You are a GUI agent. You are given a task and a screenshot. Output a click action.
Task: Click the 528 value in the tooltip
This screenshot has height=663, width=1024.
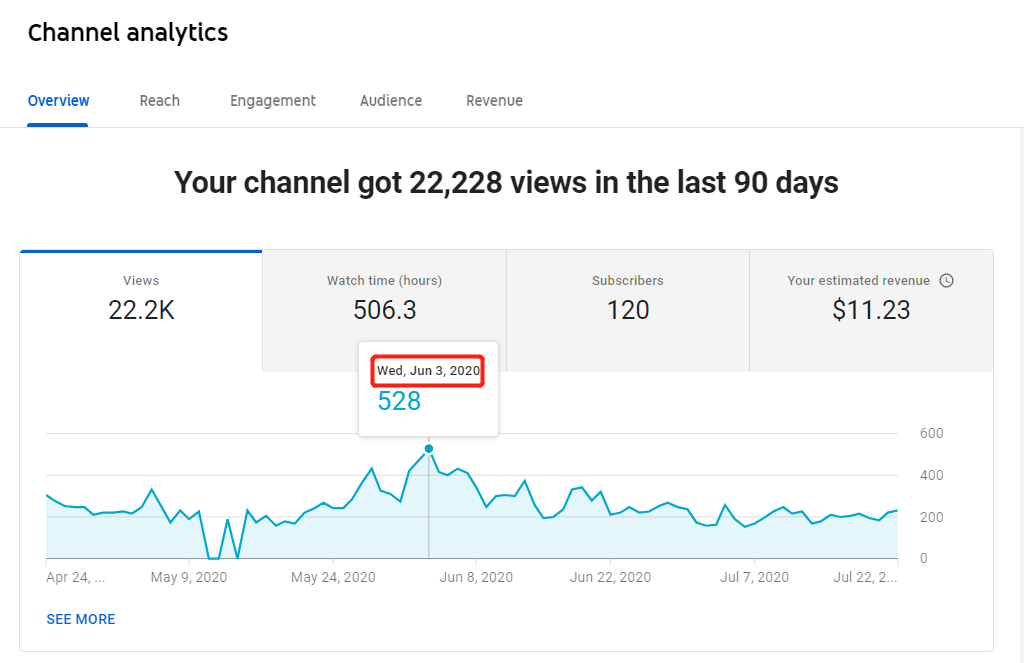(399, 401)
